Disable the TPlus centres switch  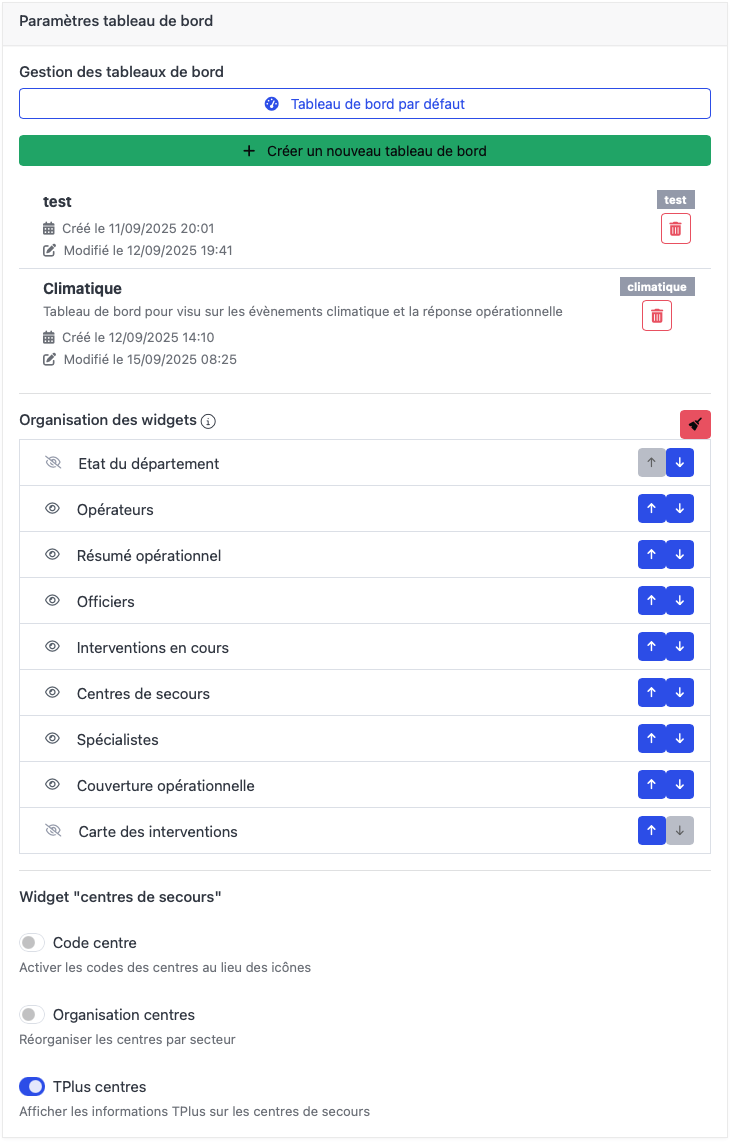pyautogui.click(x=32, y=1087)
